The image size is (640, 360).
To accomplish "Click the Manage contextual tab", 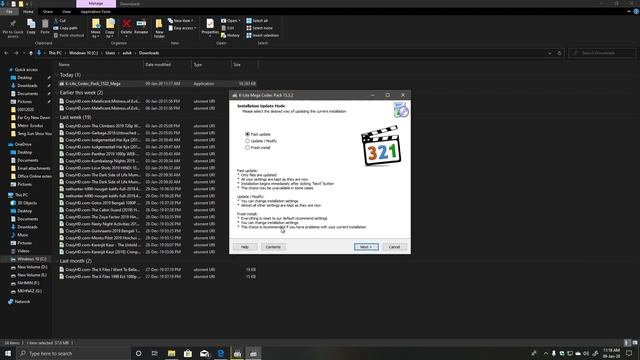I will [x=96, y=4].
